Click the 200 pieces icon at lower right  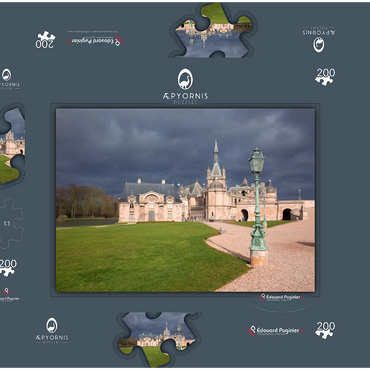click(x=325, y=330)
